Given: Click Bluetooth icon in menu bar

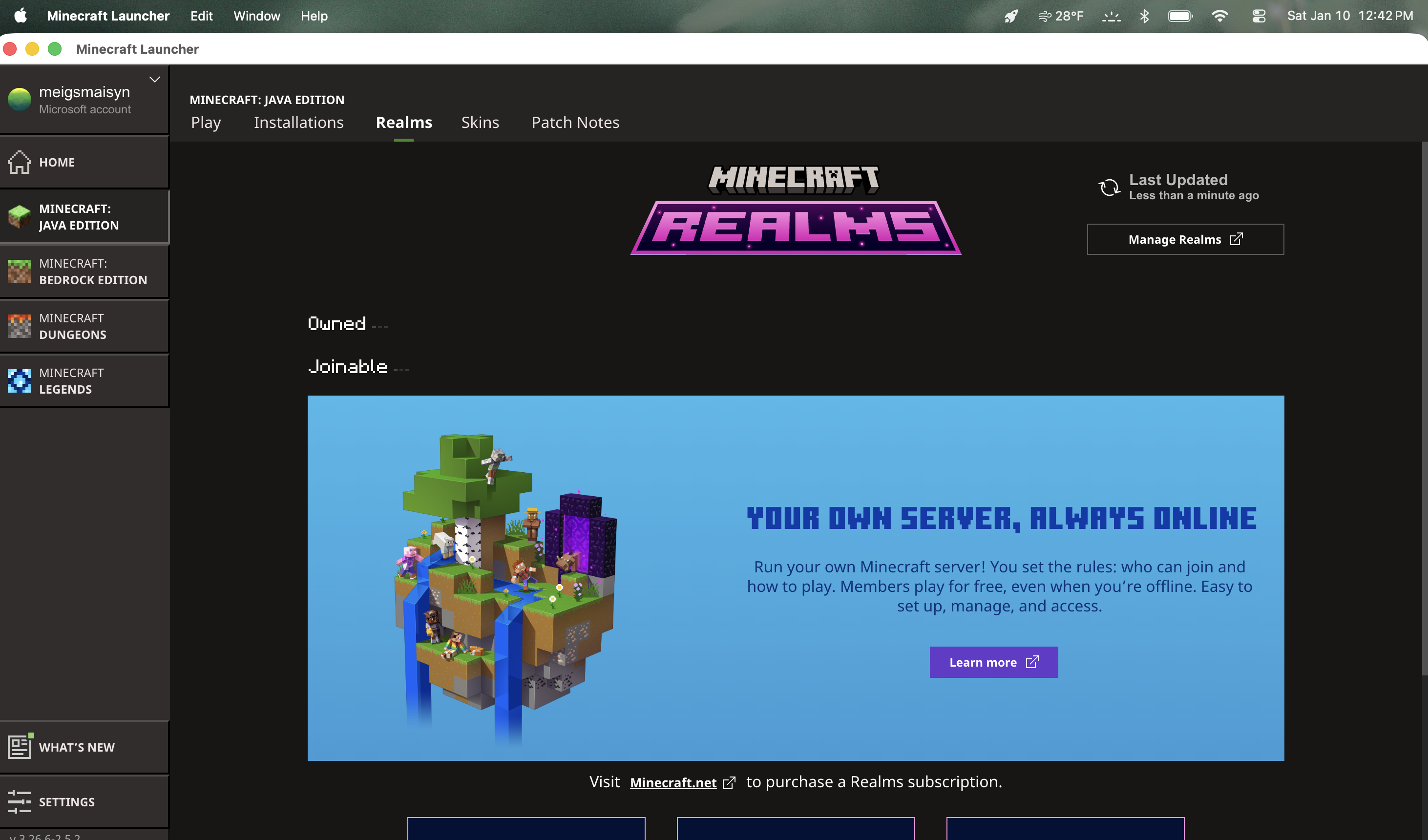Looking at the screenshot, I should [x=1144, y=16].
